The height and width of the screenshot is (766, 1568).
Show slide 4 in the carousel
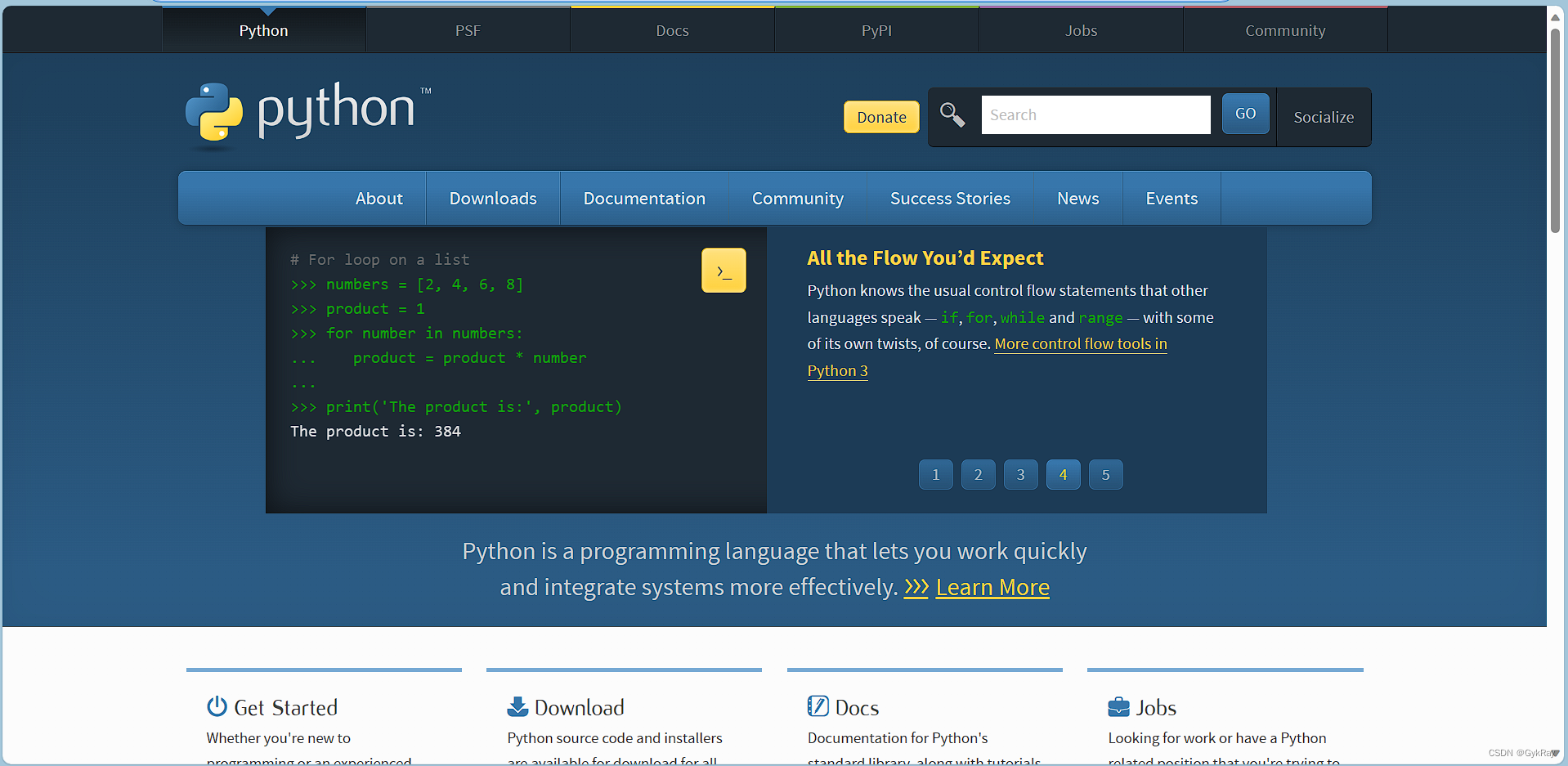tap(1063, 474)
